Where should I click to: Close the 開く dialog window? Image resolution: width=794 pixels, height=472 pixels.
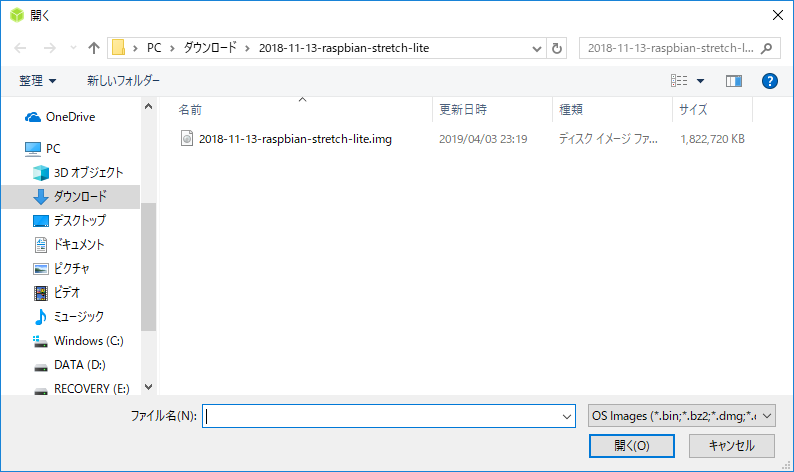(778, 15)
